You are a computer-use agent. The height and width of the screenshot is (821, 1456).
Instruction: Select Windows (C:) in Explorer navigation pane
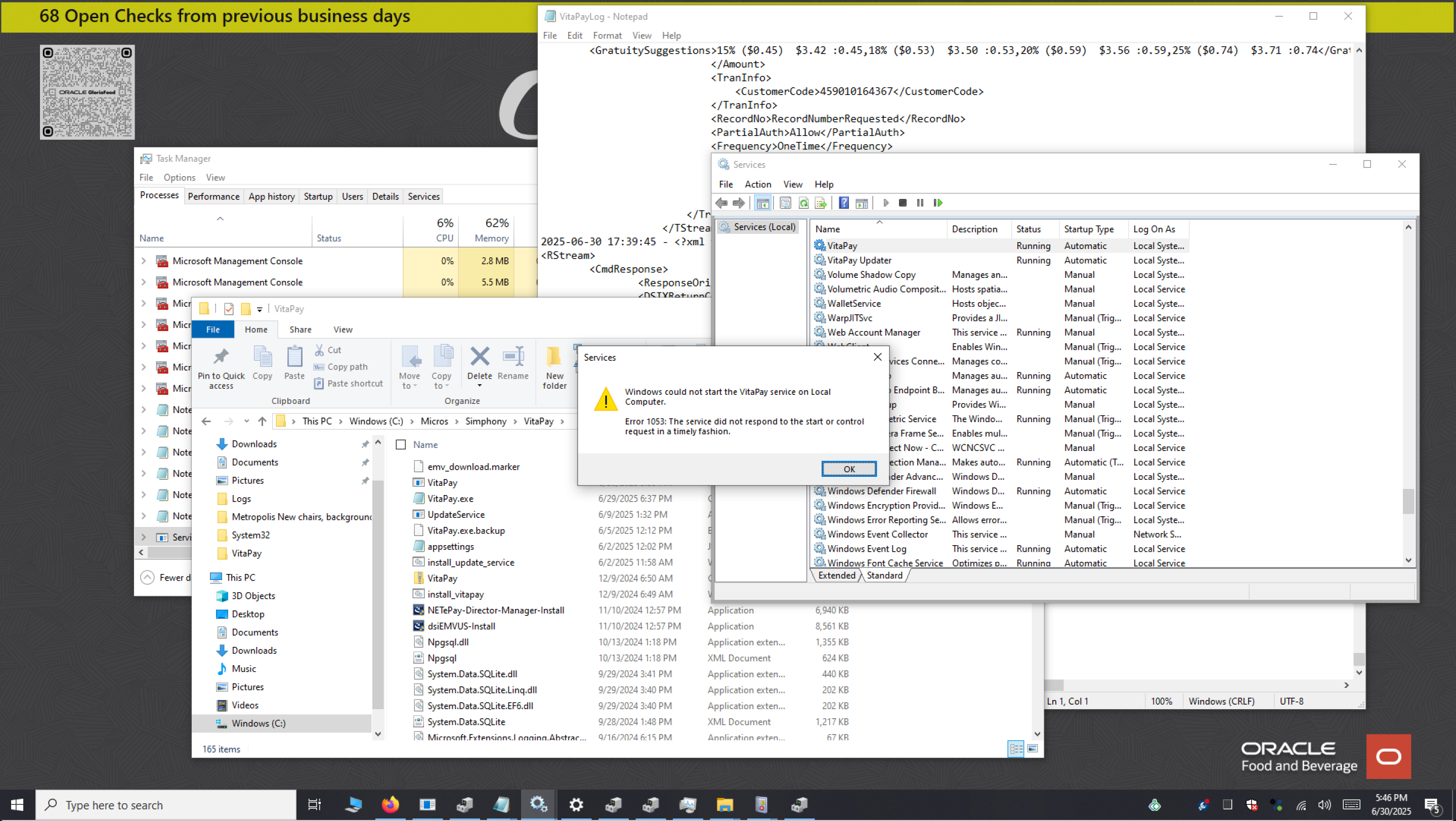pos(259,723)
